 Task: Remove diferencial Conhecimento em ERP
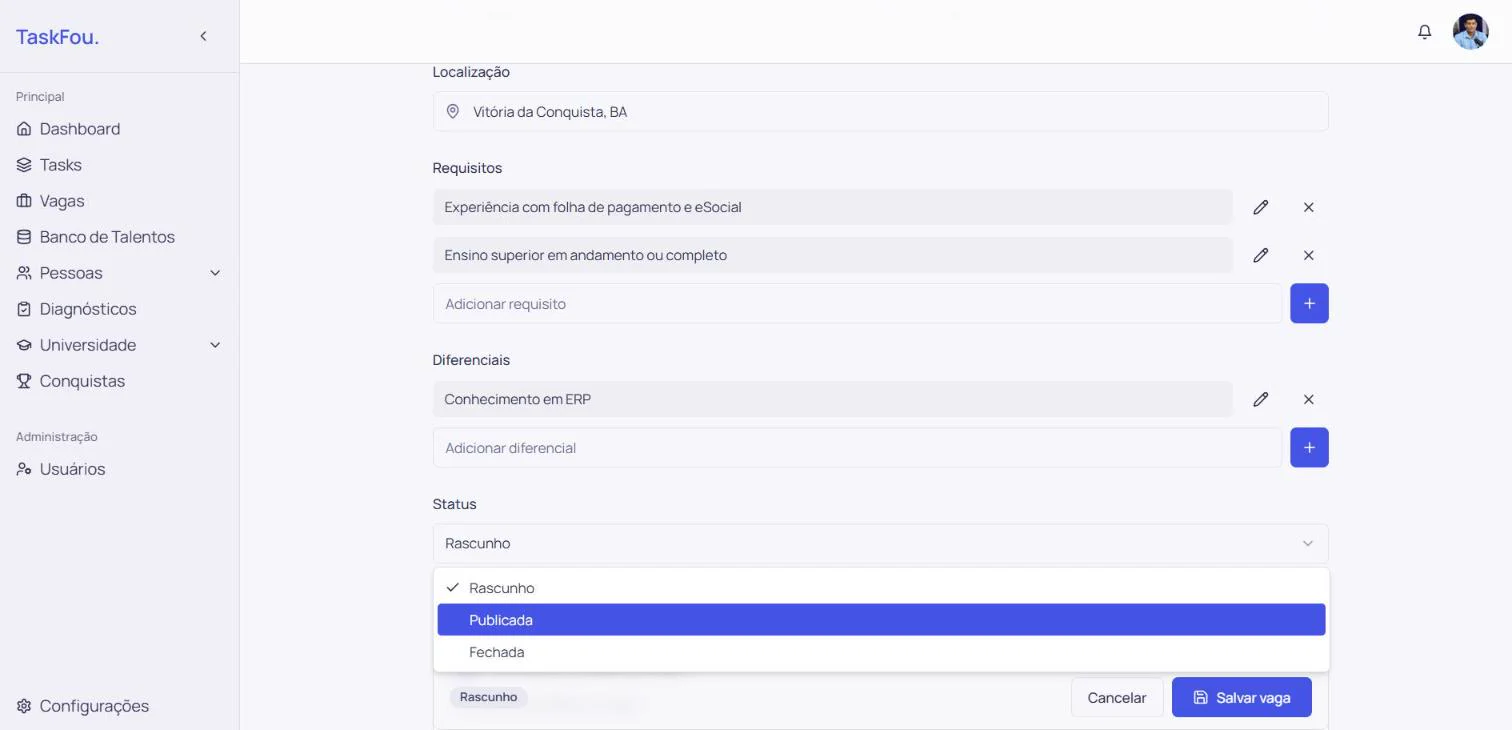1308,399
